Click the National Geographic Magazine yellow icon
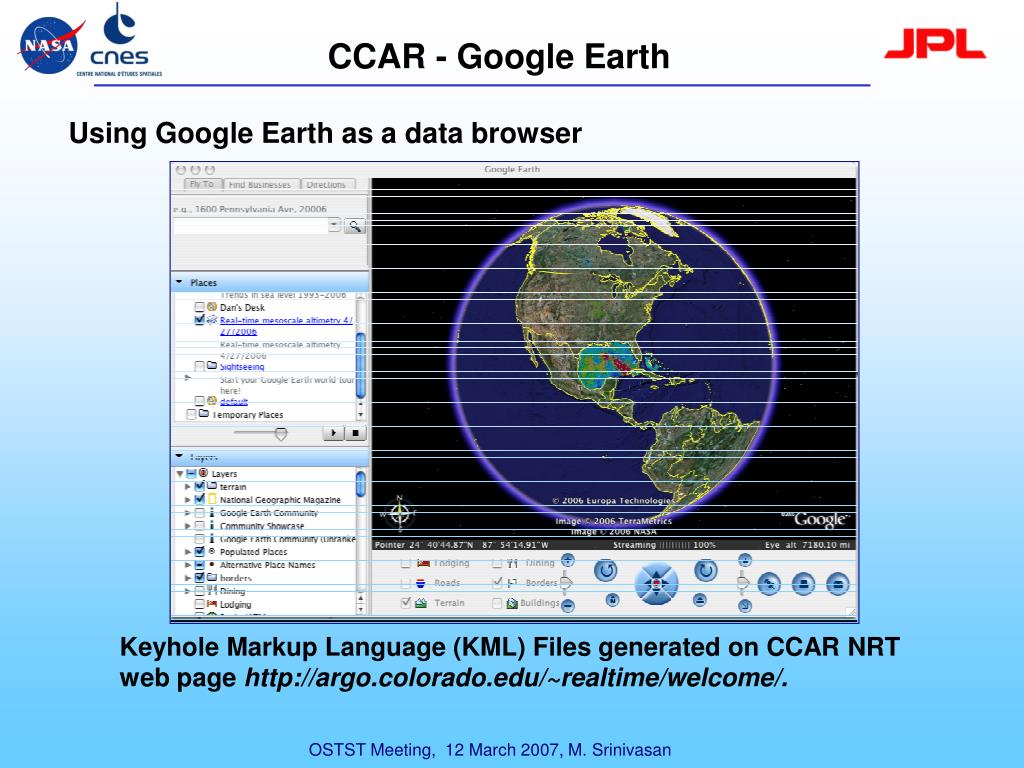Screen dimensions: 1024x768 point(212,499)
